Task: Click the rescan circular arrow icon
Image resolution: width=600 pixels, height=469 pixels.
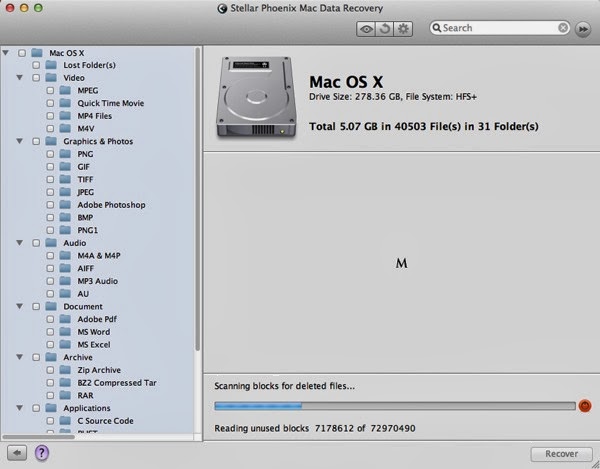Action: pos(385,29)
